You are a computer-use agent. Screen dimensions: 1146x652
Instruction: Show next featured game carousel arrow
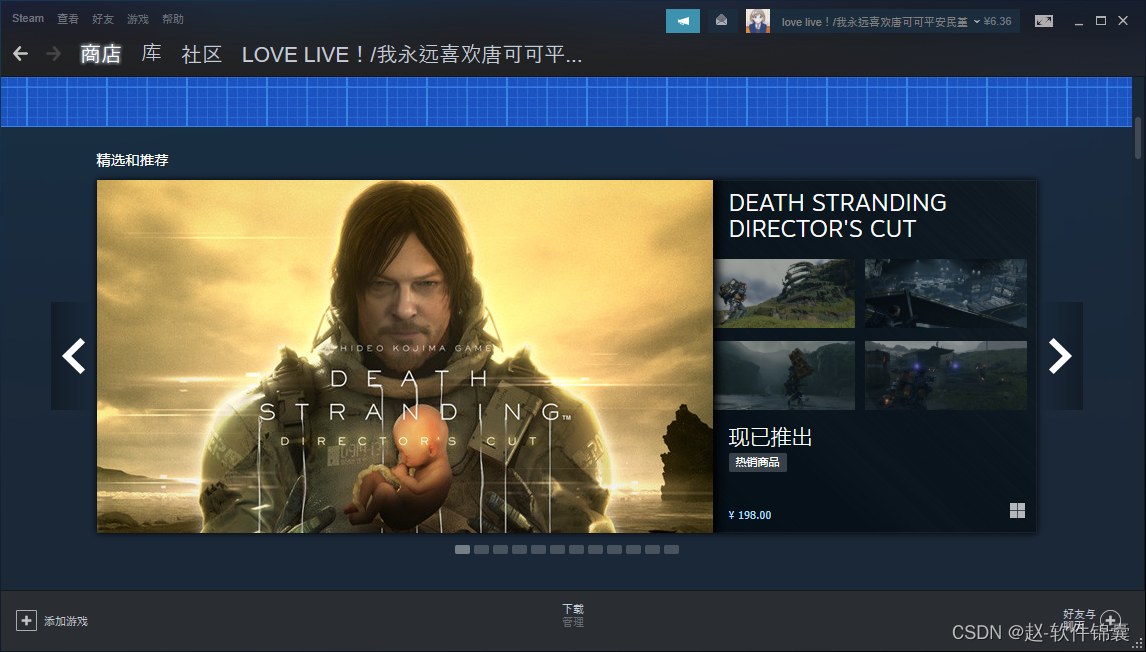point(1060,356)
